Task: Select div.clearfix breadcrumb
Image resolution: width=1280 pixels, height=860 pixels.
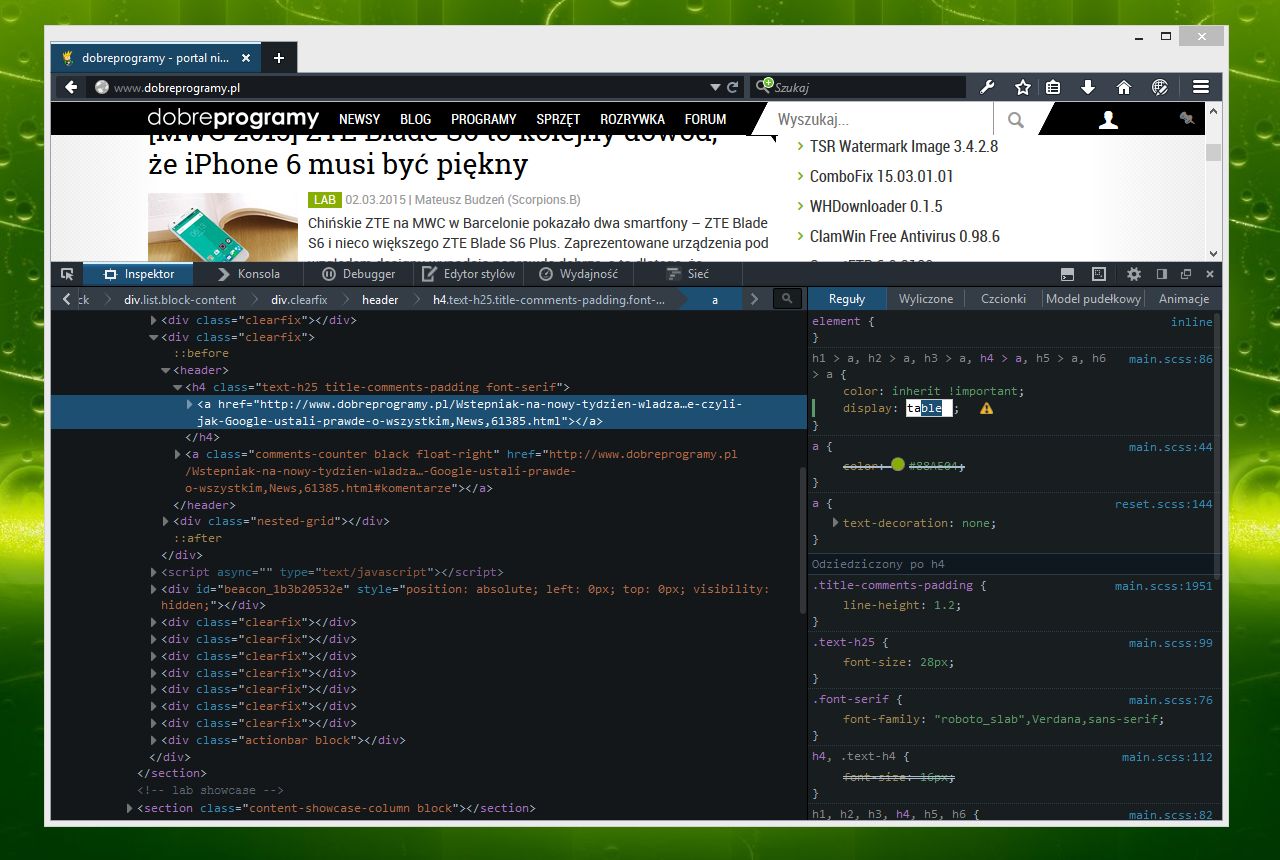Action: [299, 299]
